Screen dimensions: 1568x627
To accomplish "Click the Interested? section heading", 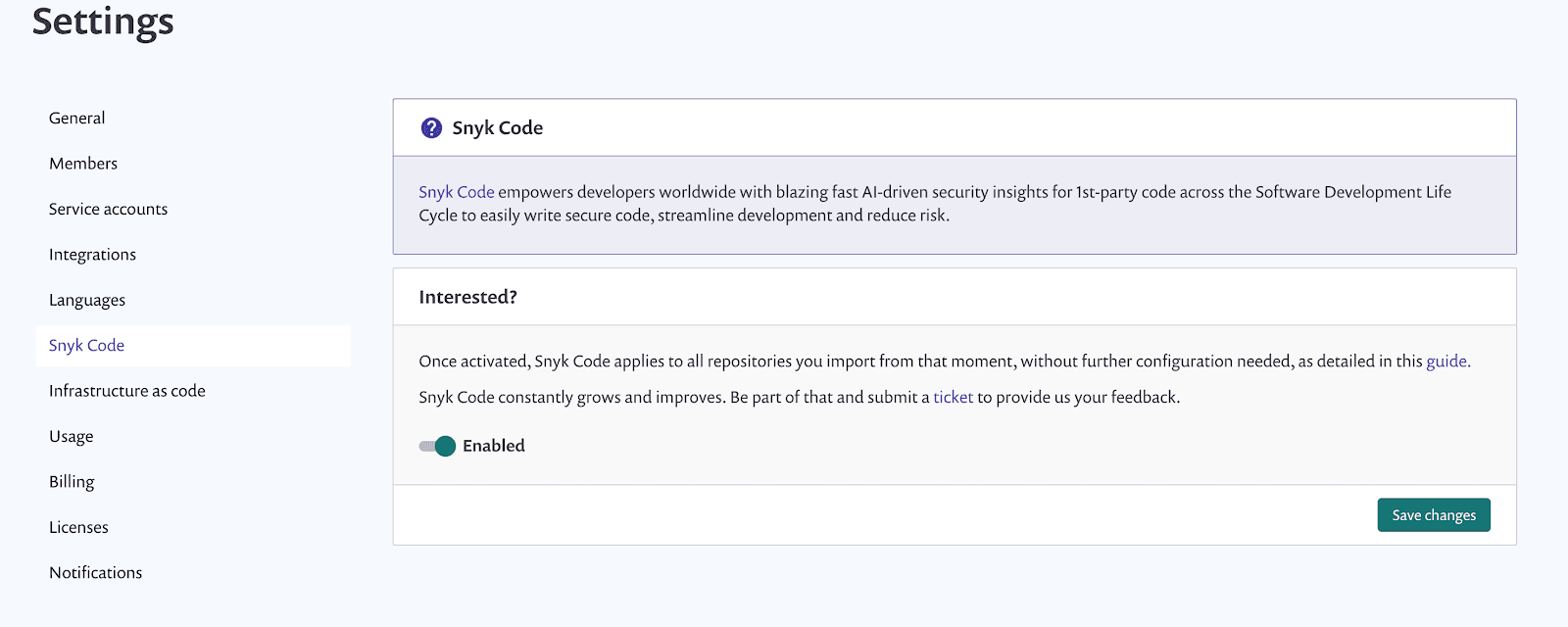I will point(467,297).
